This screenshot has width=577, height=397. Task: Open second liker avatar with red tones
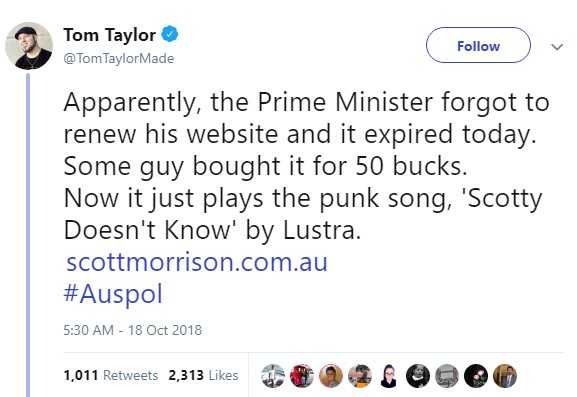coord(302,376)
